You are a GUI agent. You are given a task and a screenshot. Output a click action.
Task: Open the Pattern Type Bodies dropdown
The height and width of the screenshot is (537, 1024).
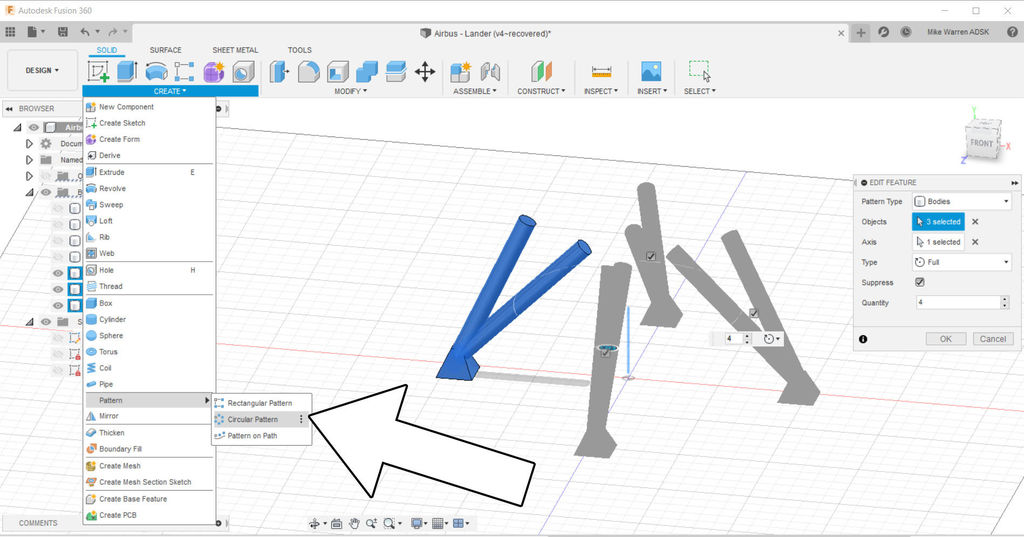(962, 201)
